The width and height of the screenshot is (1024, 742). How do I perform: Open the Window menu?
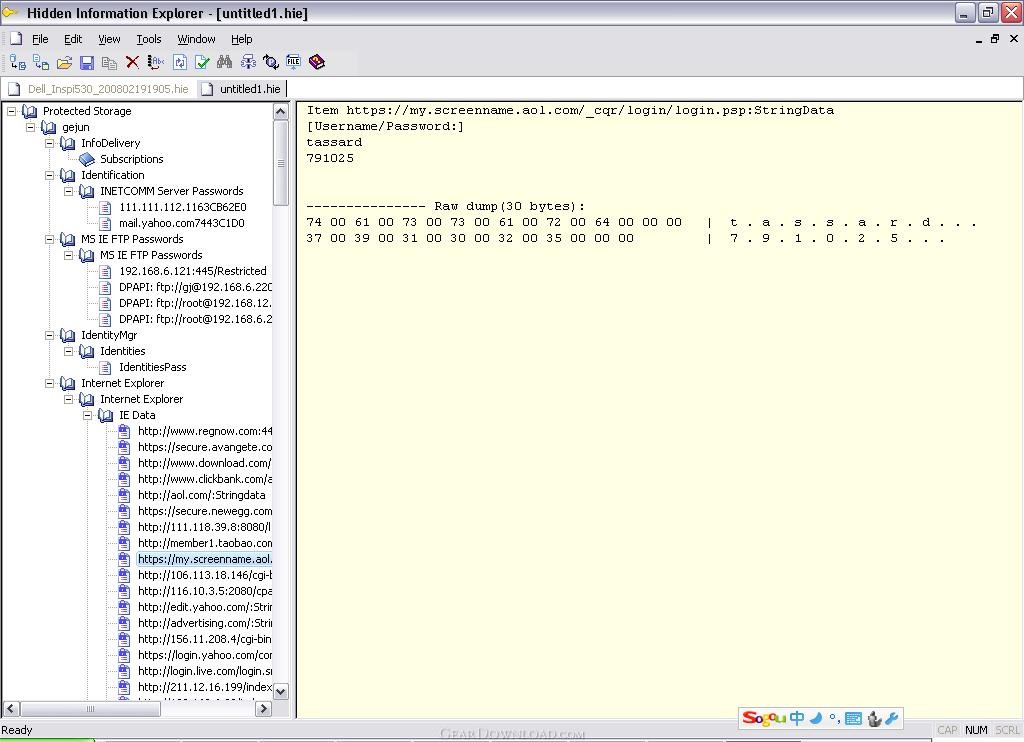point(197,39)
